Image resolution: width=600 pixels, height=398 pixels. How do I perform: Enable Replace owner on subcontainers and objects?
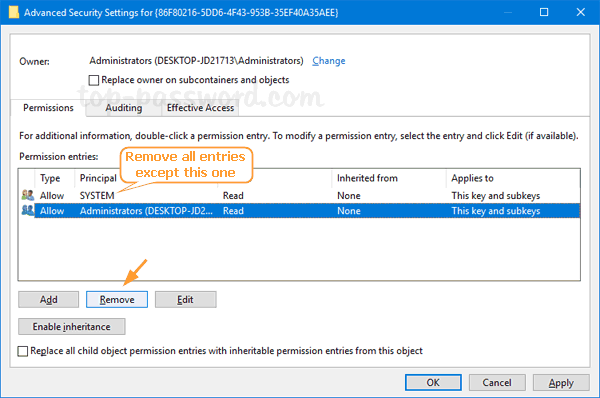pos(94,80)
